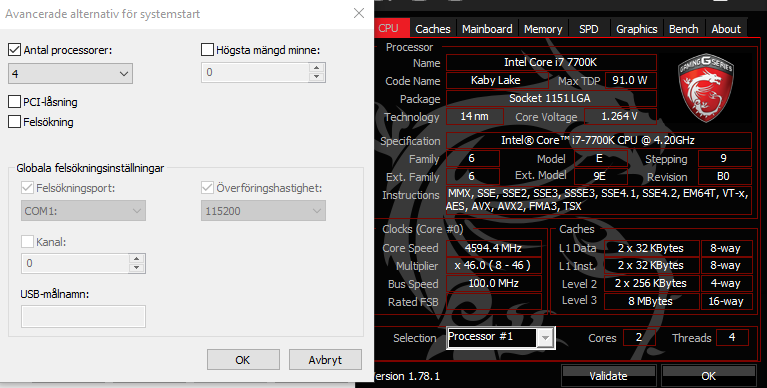Tick the PCI-låsning checkbox
The width and height of the screenshot is (767, 388).
(x=15, y=102)
